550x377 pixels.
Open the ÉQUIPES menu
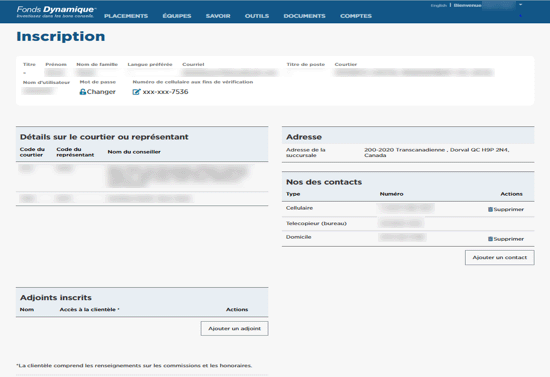177,16
